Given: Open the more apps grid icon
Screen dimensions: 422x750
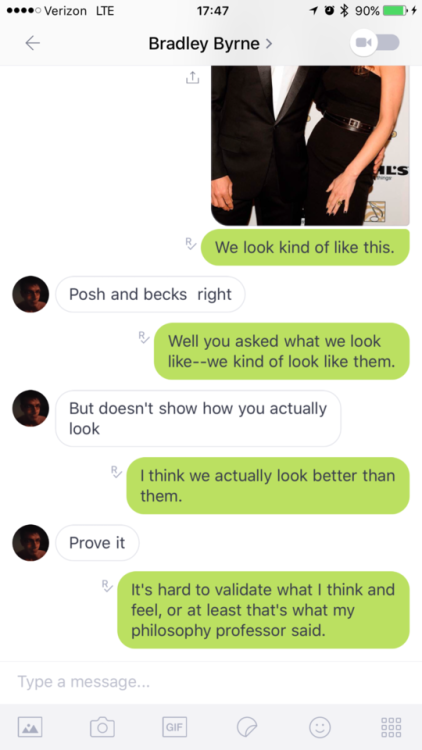Looking at the screenshot, I should (x=391, y=727).
